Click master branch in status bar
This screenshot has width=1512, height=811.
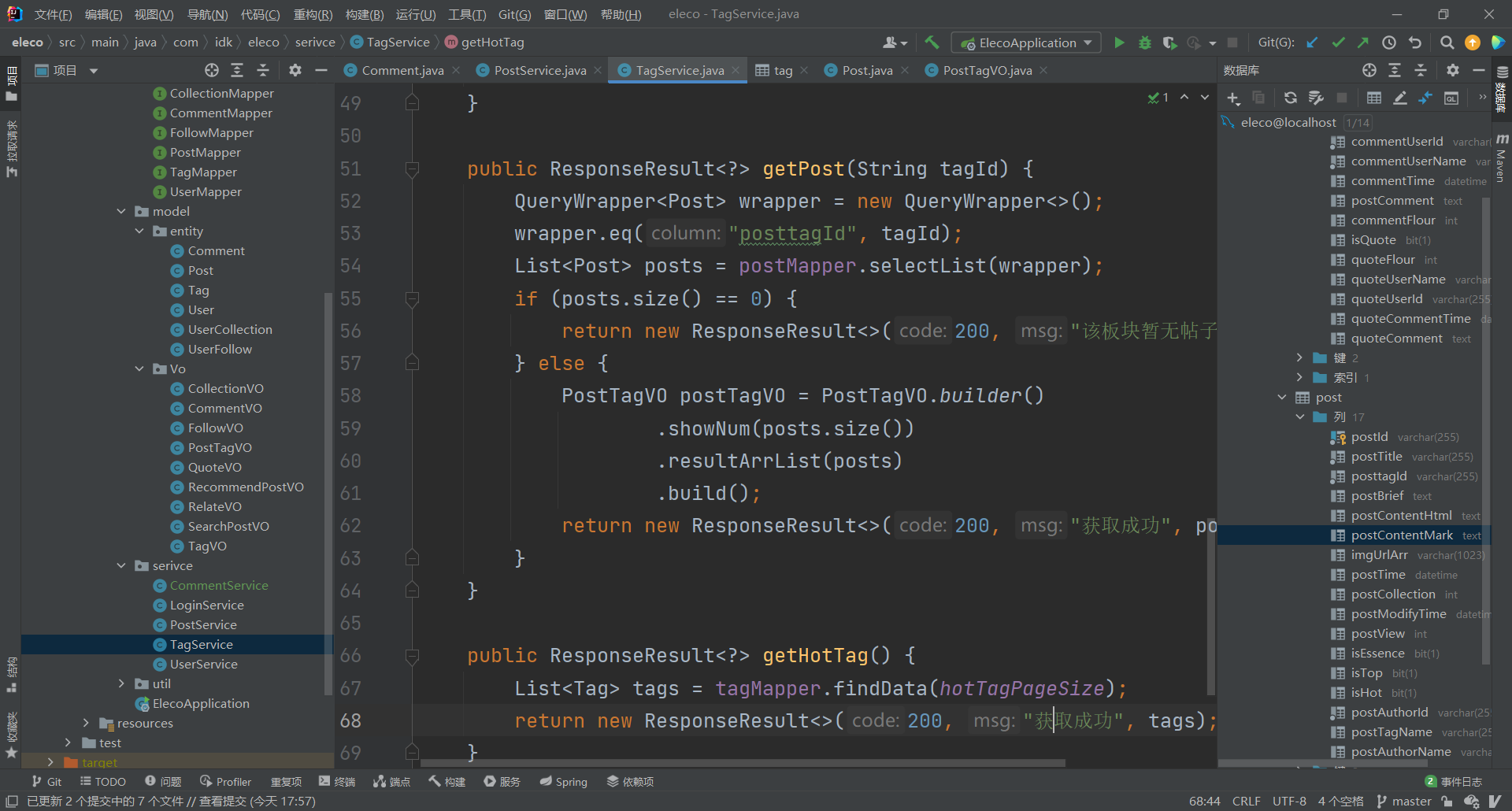point(1404,801)
